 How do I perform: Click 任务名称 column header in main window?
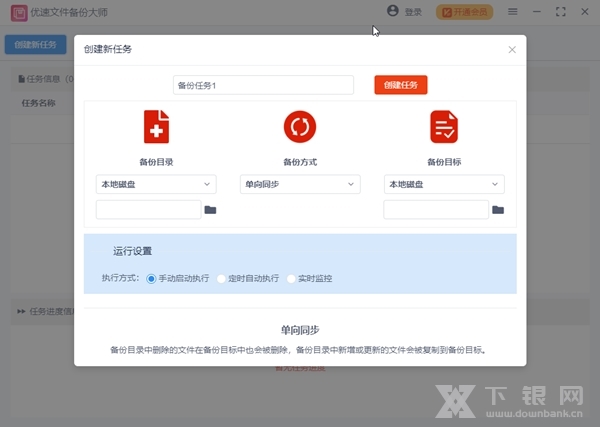tap(38, 103)
